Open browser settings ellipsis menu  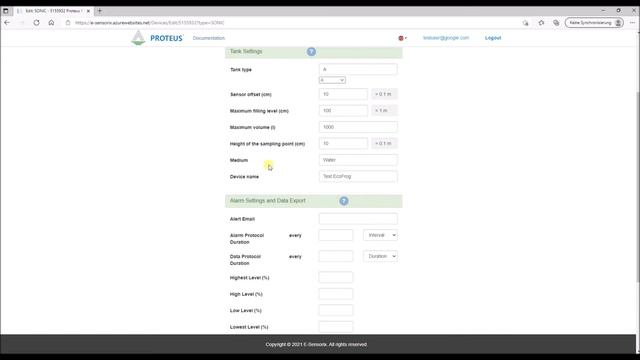(x=632, y=23)
